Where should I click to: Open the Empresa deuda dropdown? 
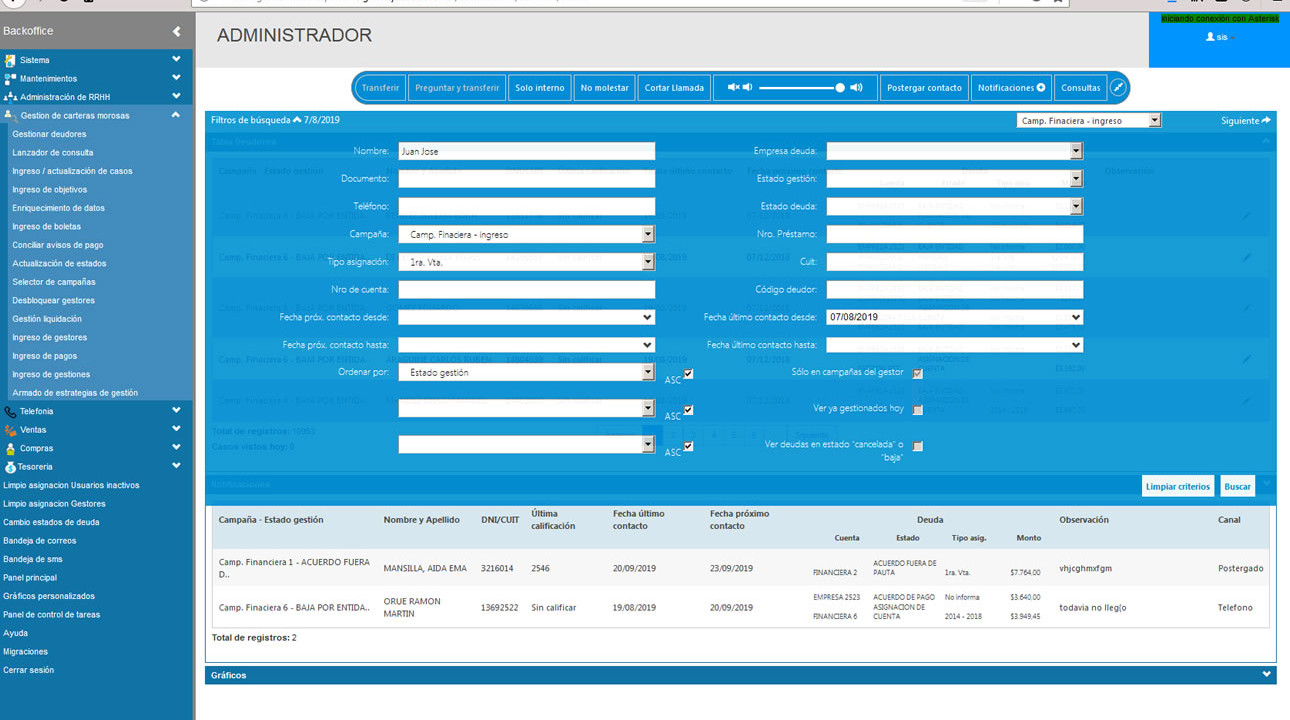(x=1076, y=151)
